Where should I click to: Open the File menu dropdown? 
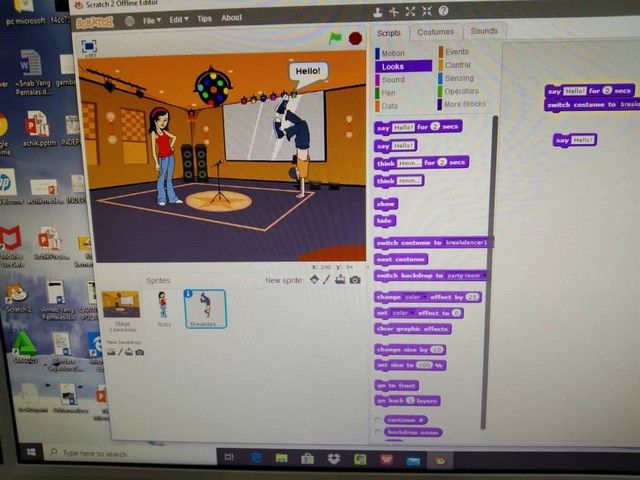pyautogui.click(x=151, y=19)
